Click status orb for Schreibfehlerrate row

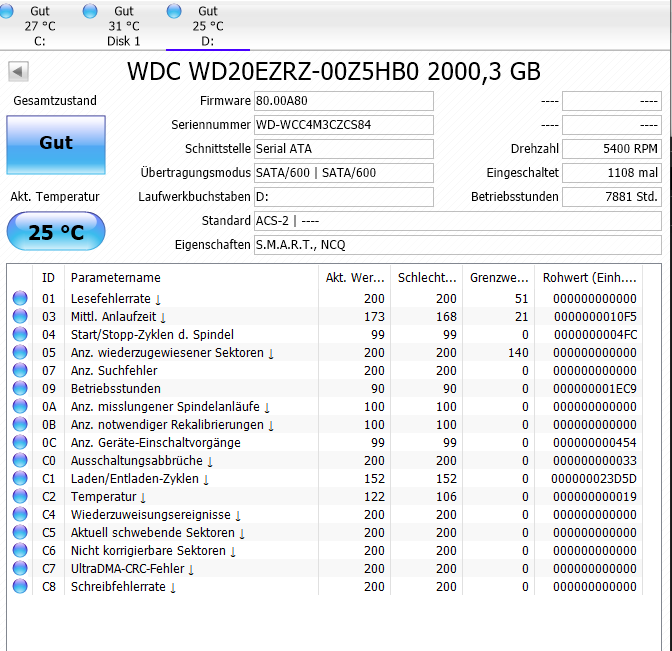coord(20,586)
